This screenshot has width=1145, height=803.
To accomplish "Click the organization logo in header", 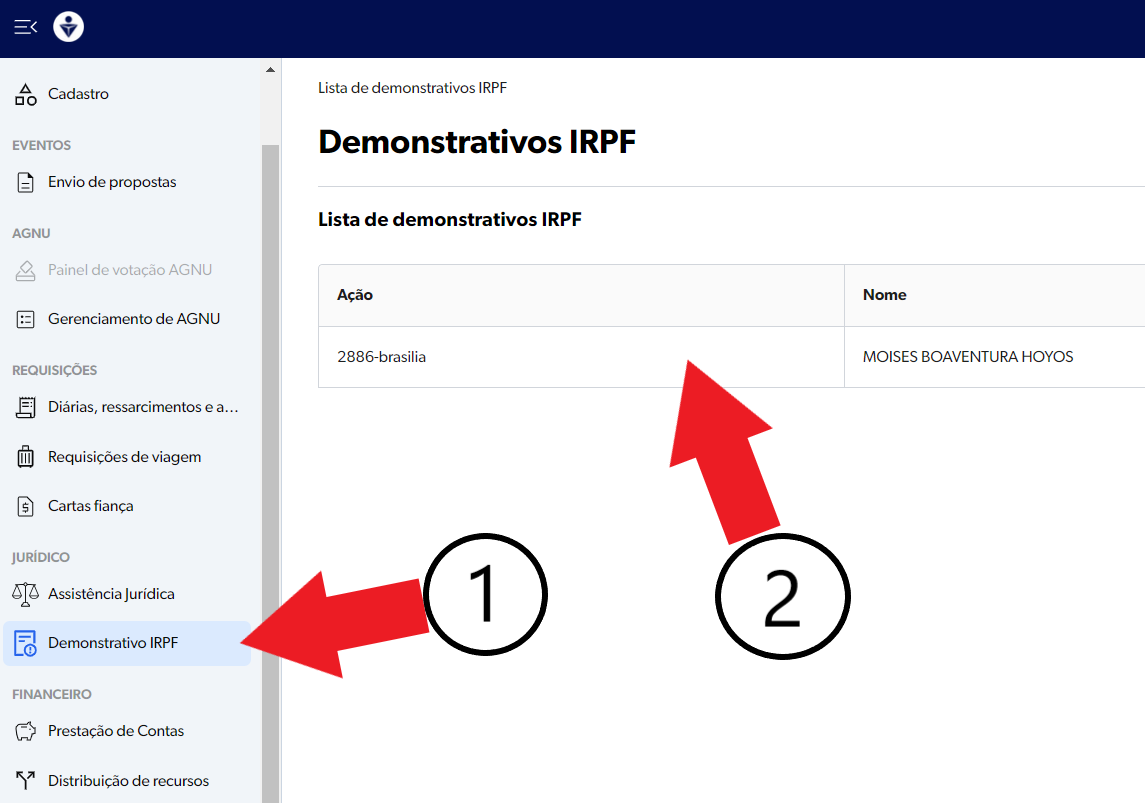I will (68, 27).
